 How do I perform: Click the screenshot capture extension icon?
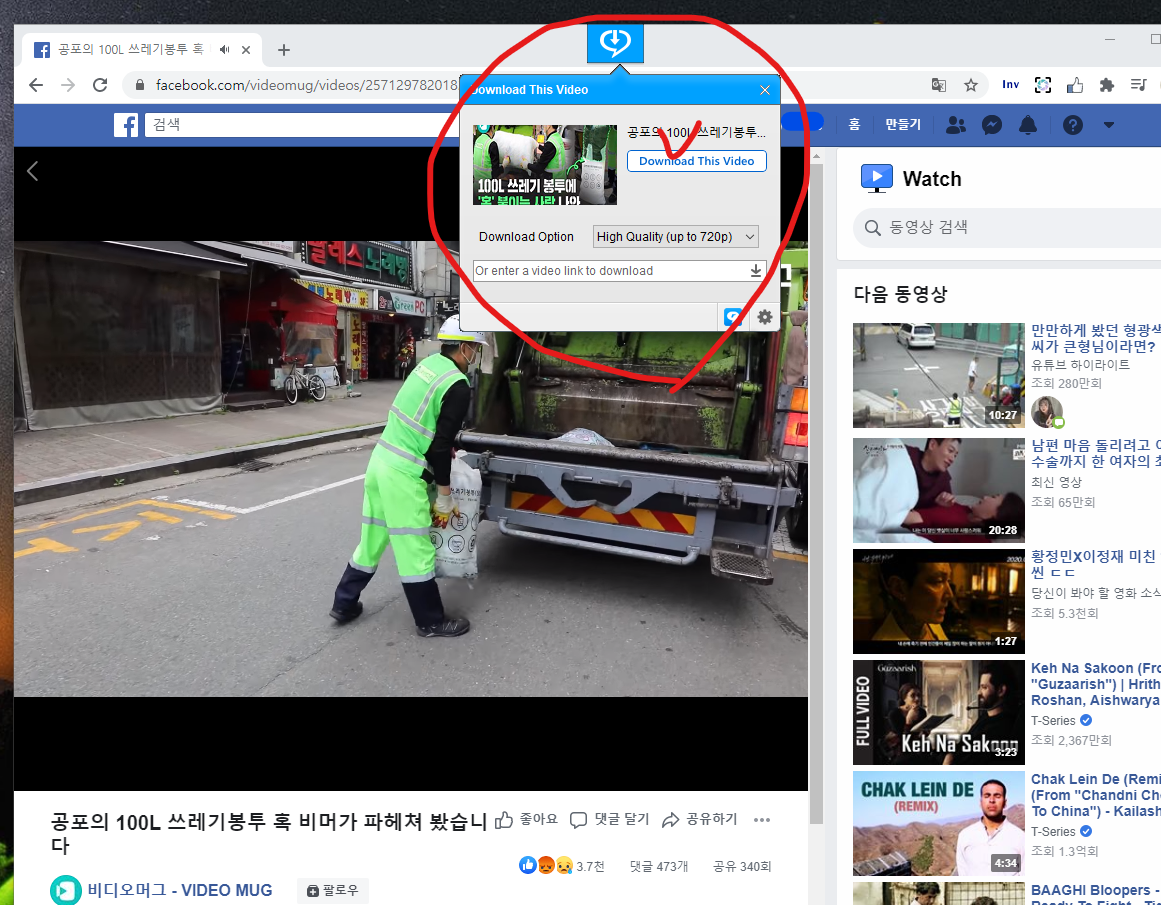pos(1043,85)
